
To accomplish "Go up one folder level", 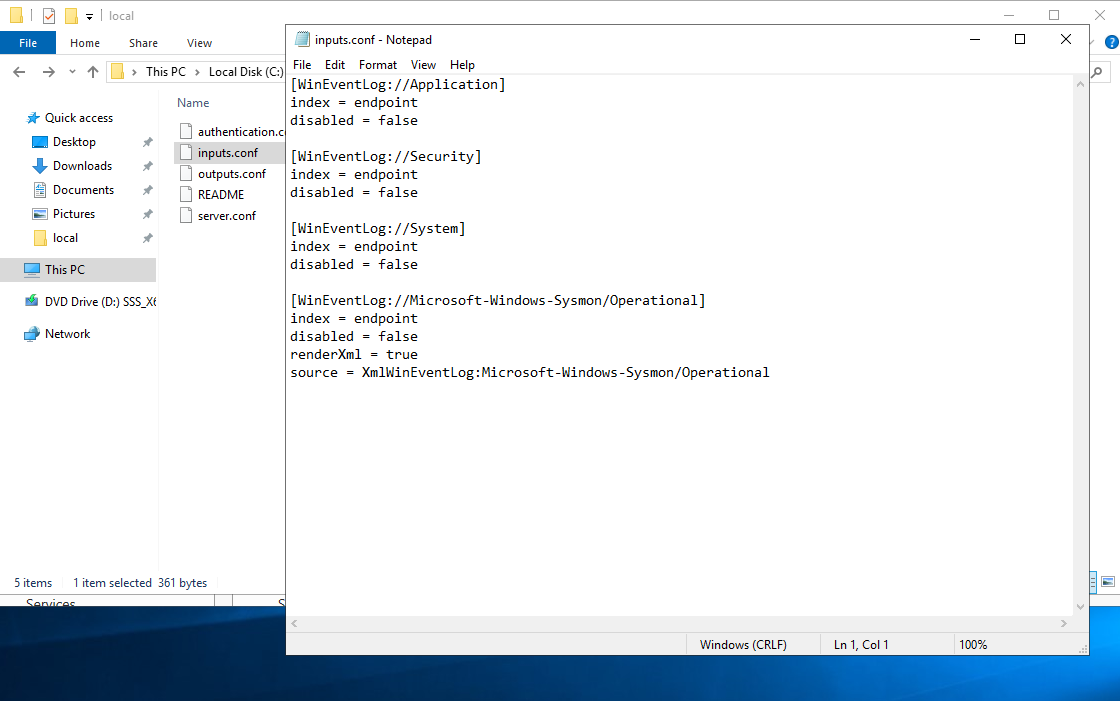I will point(93,71).
